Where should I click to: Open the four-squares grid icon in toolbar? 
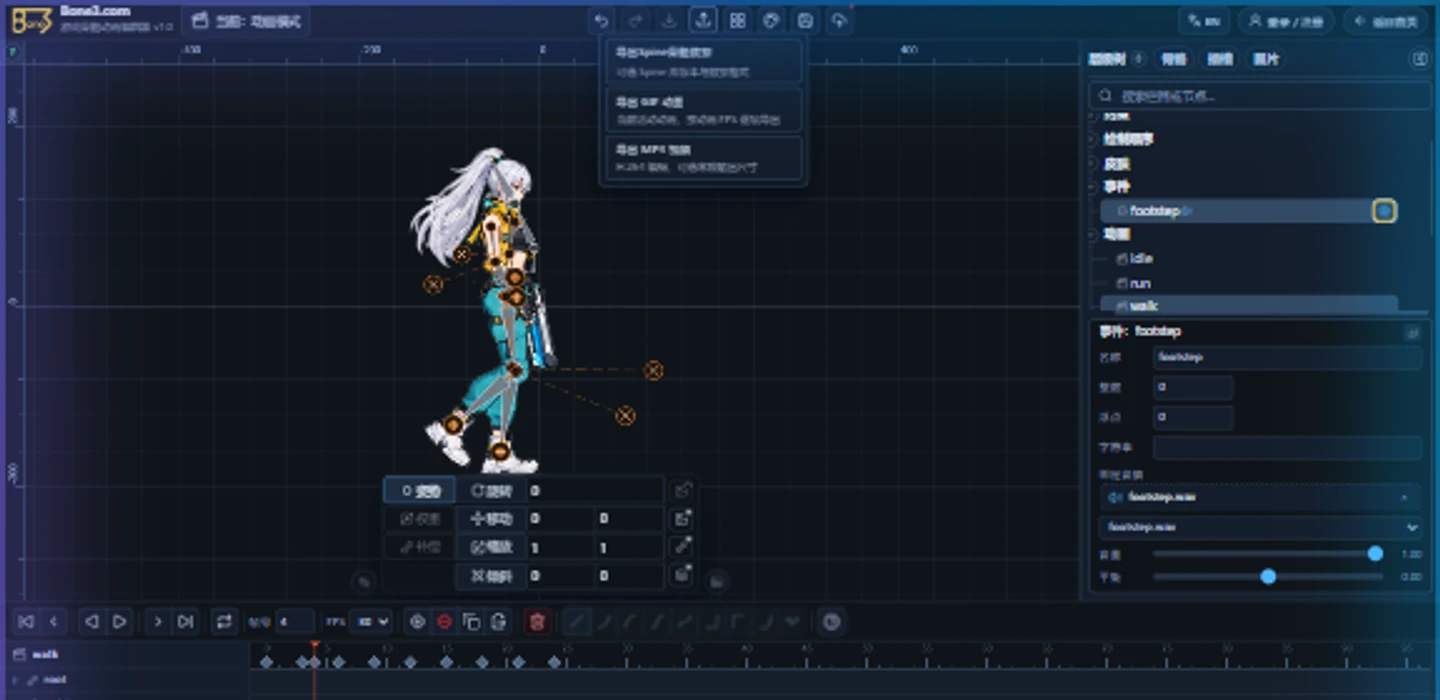click(x=737, y=20)
